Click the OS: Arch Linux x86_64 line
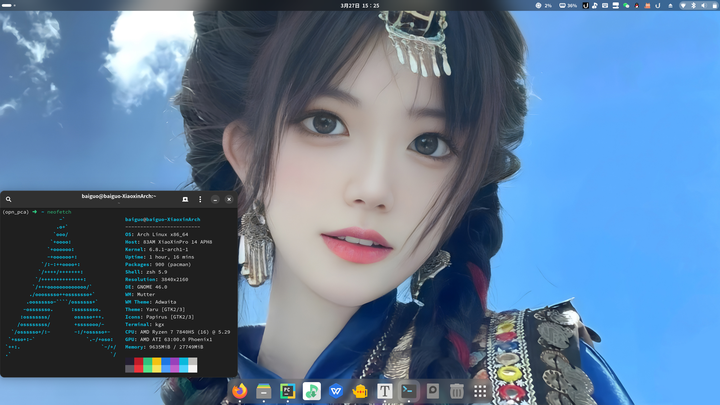 (x=157, y=234)
